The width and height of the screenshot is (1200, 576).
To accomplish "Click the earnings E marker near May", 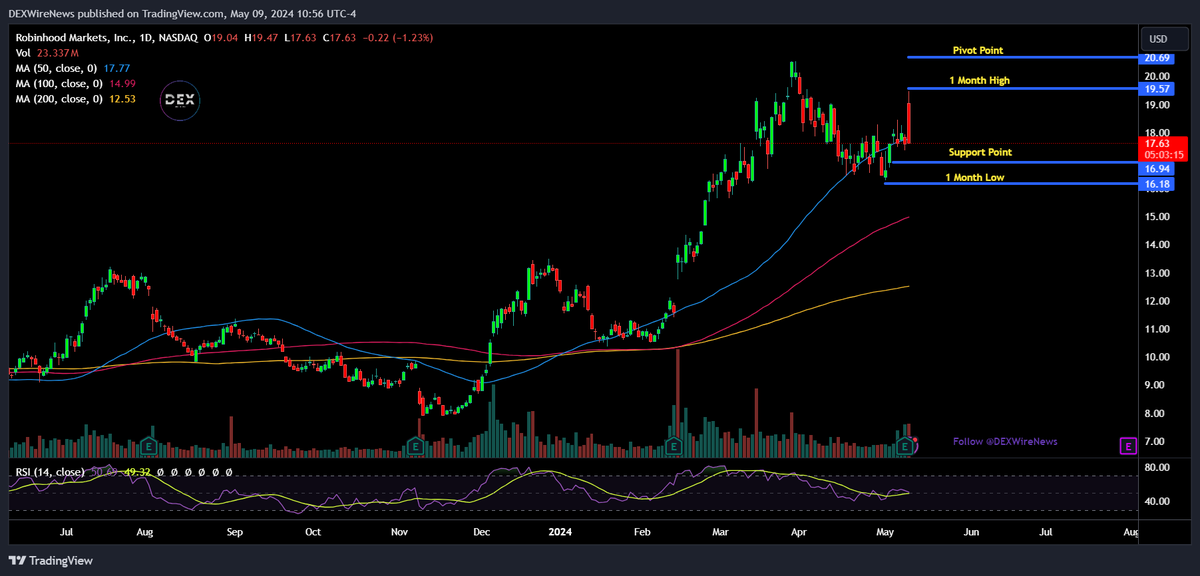I will (905, 446).
